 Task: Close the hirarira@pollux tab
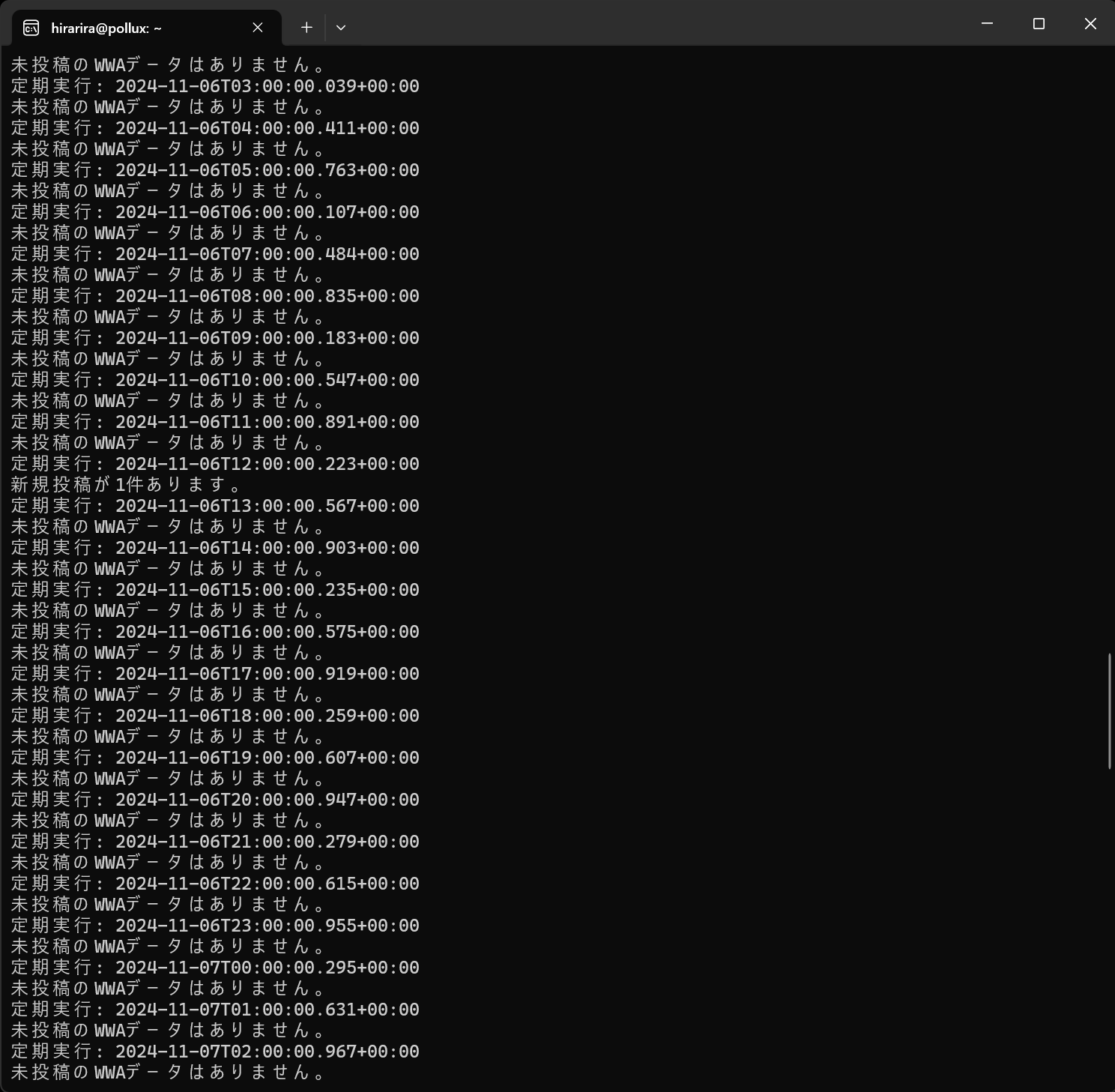258,28
